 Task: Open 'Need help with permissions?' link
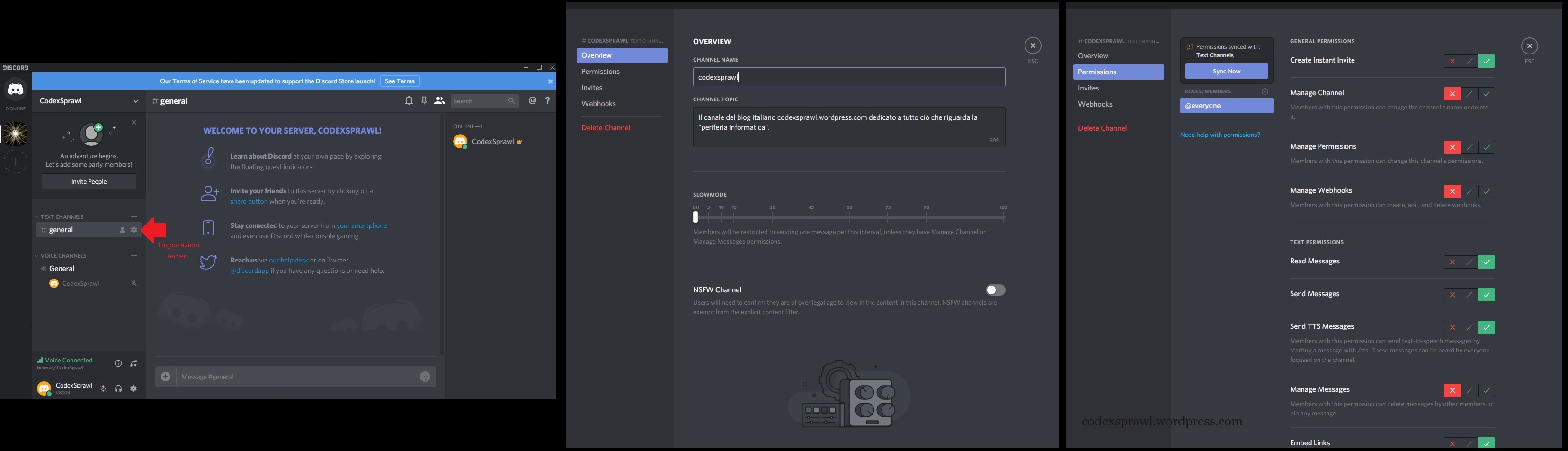(1220, 135)
